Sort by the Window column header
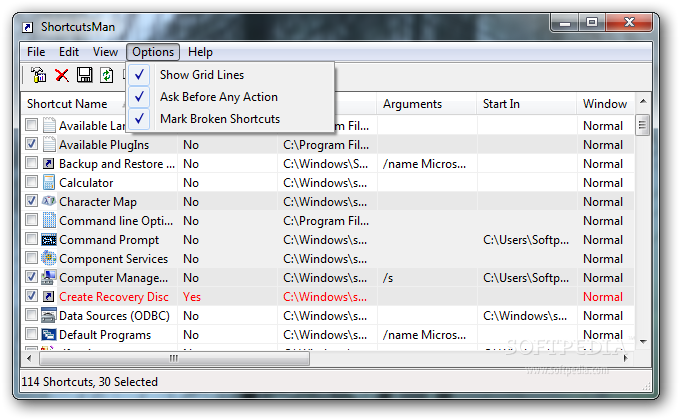680x420 pixels. coord(605,104)
